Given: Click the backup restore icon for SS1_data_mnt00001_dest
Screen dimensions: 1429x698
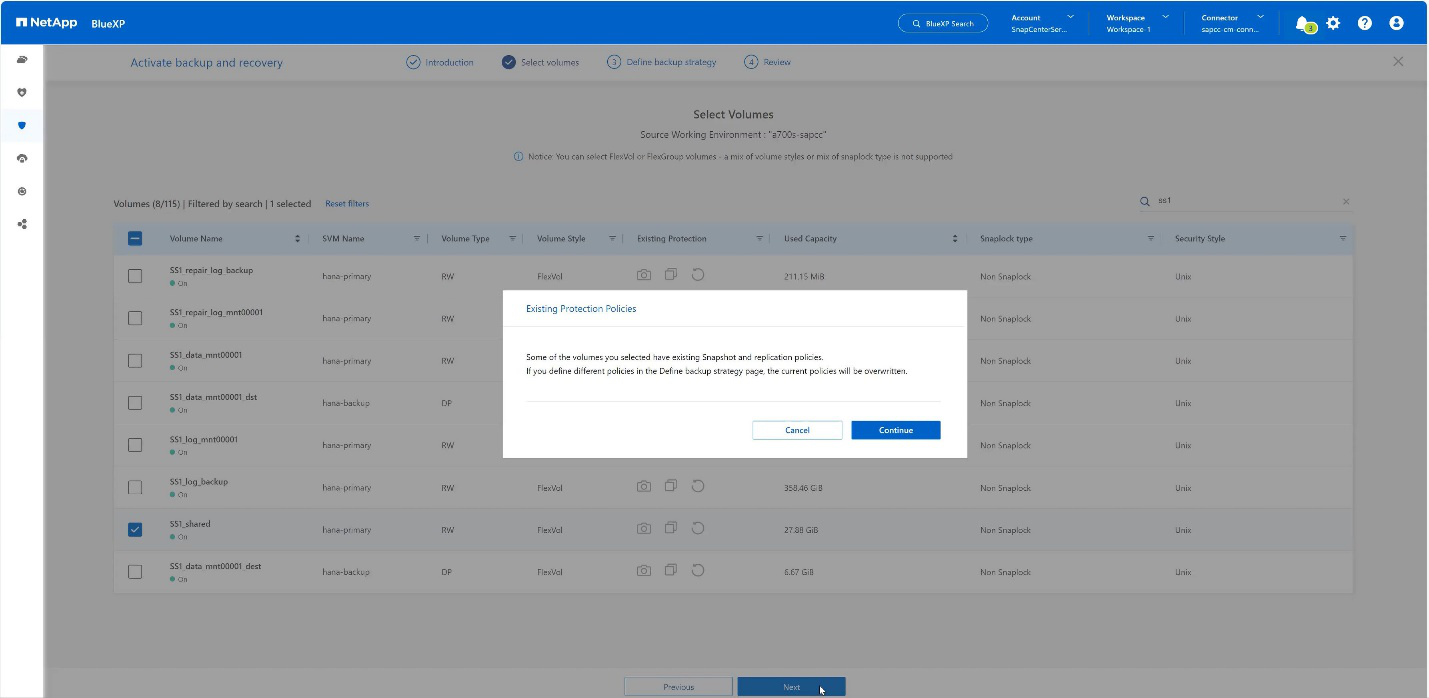Looking at the screenshot, I should coord(698,570).
